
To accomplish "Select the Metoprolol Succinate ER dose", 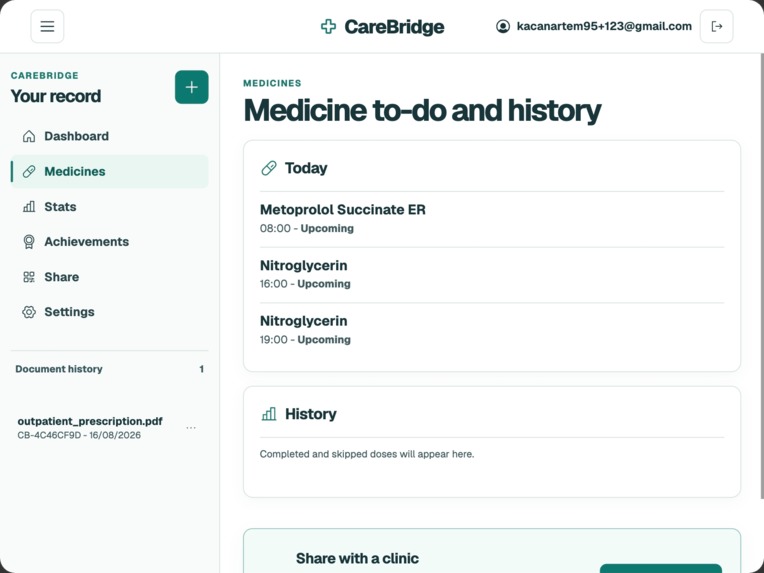I will [492, 219].
